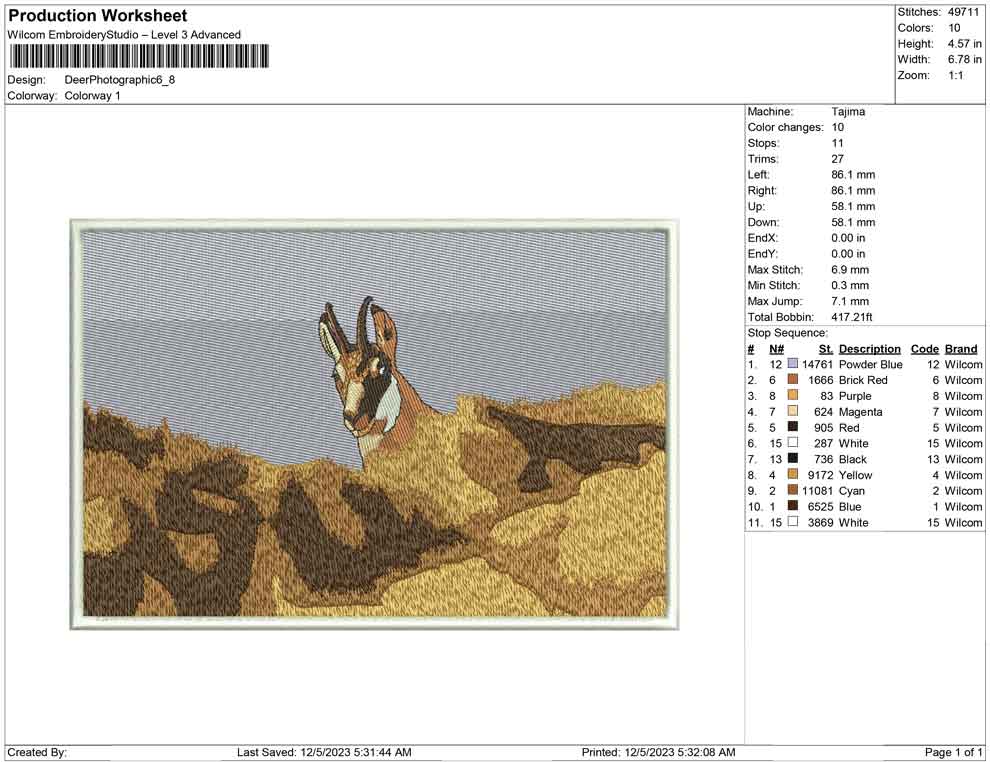The width and height of the screenshot is (990, 762).
Task: Click 'Page 1 of 1' in footer
Action: 953,752
